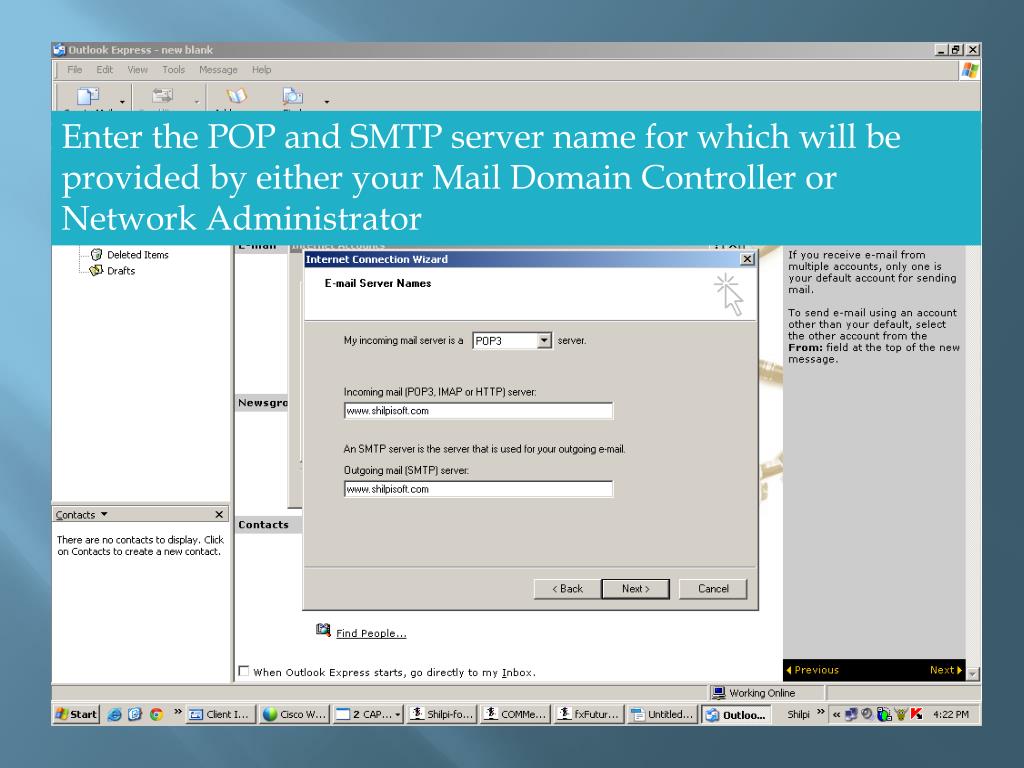Open the Tools menu
The height and width of the screenshot is (768, 1024).
click(x=173, y=69)
